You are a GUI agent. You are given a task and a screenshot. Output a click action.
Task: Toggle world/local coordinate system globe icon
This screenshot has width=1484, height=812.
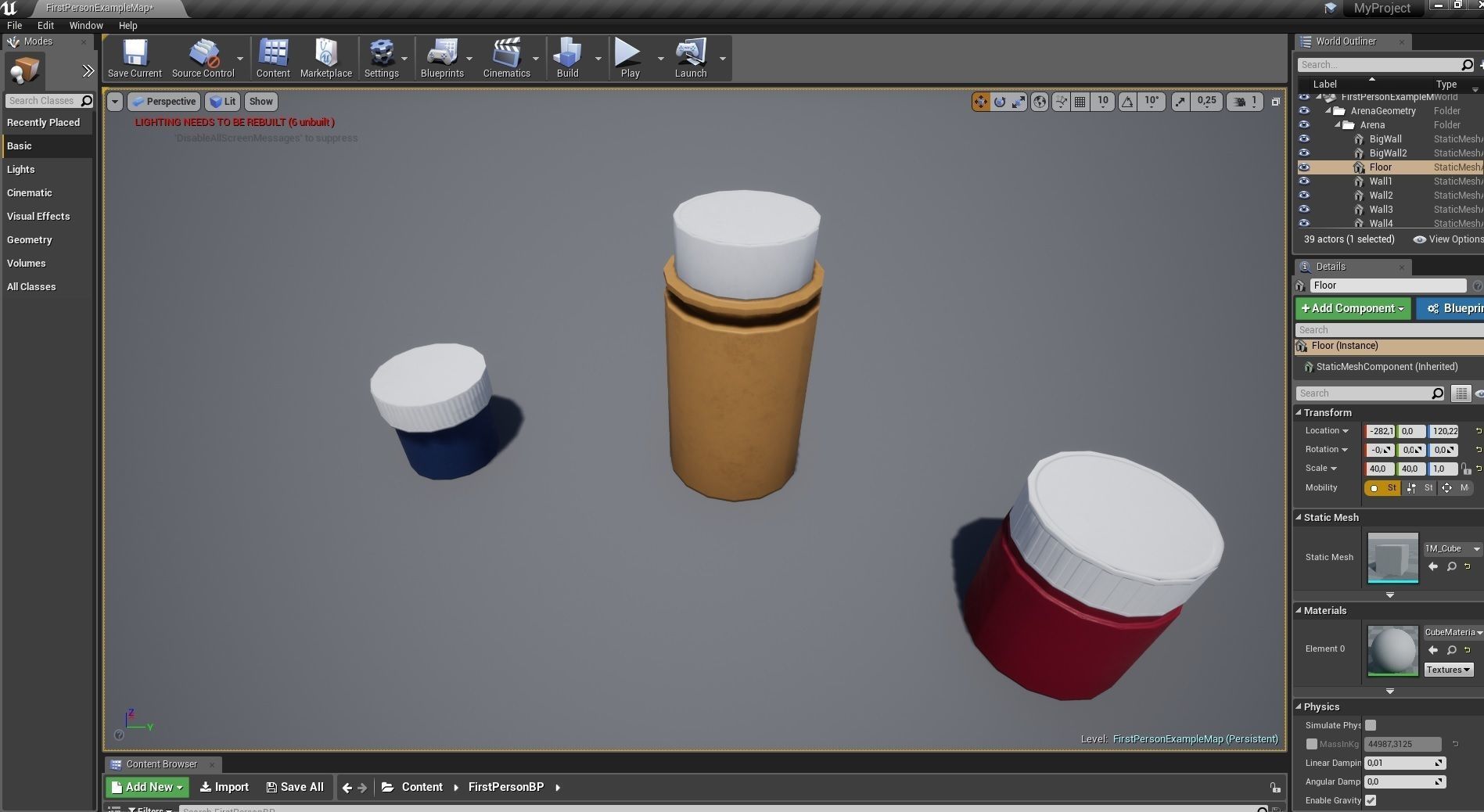[x=1040, y=102]
